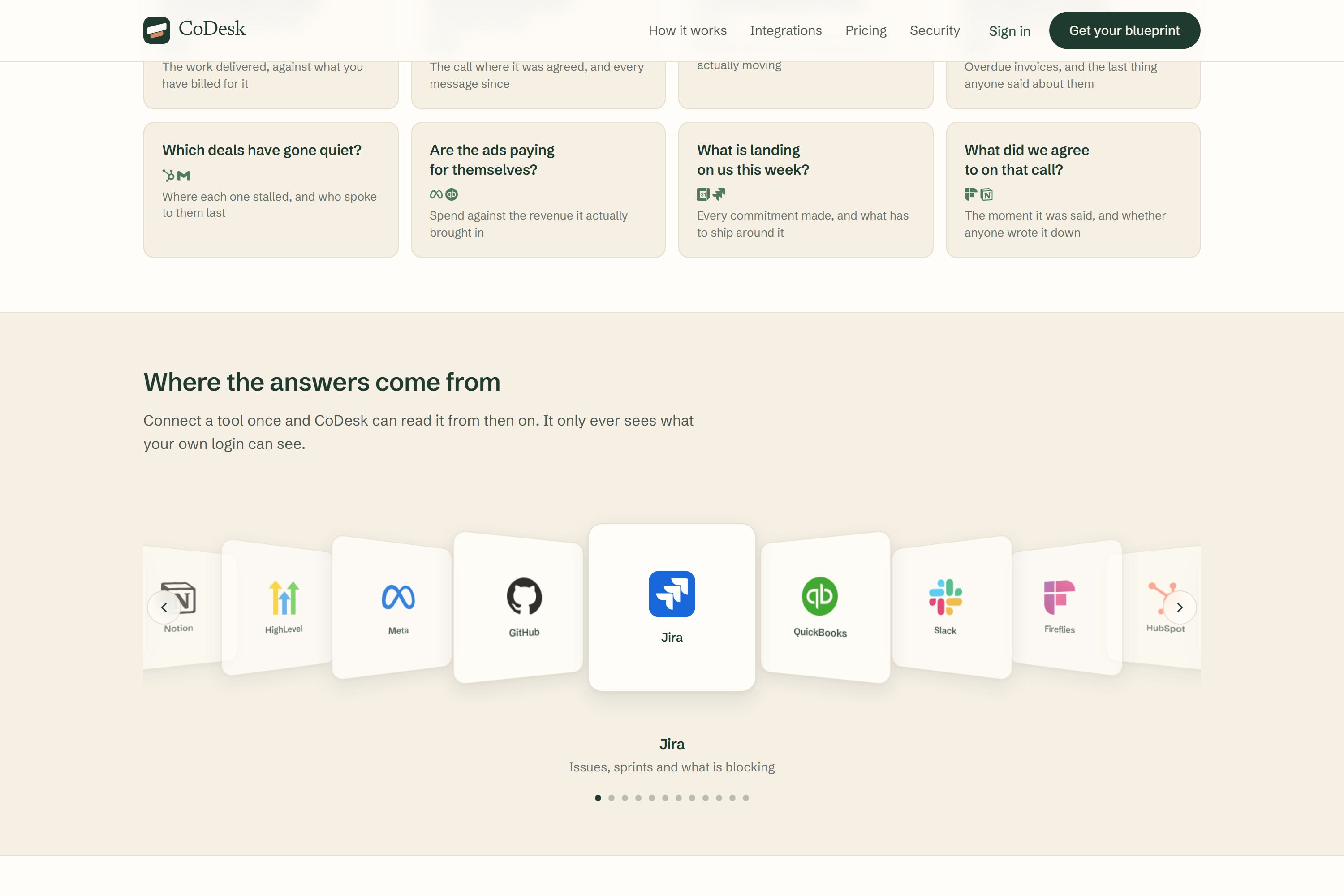Click 'Issues, sprints and what is blocking' caption
The height and width of the screenshot is (896, 1344).
[x=672, y=767]
